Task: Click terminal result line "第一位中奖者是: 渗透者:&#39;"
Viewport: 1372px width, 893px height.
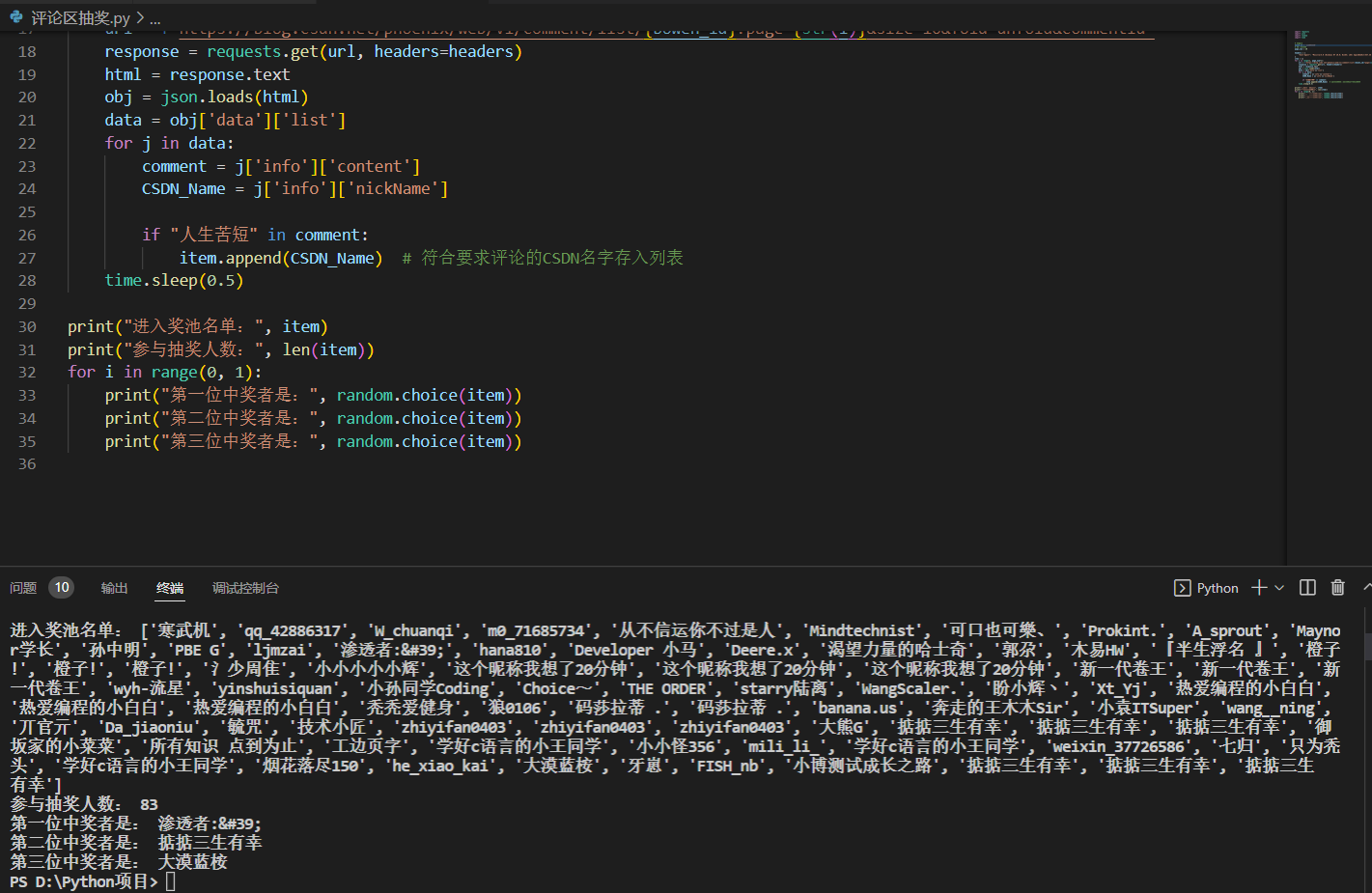Action: point(136,823)
